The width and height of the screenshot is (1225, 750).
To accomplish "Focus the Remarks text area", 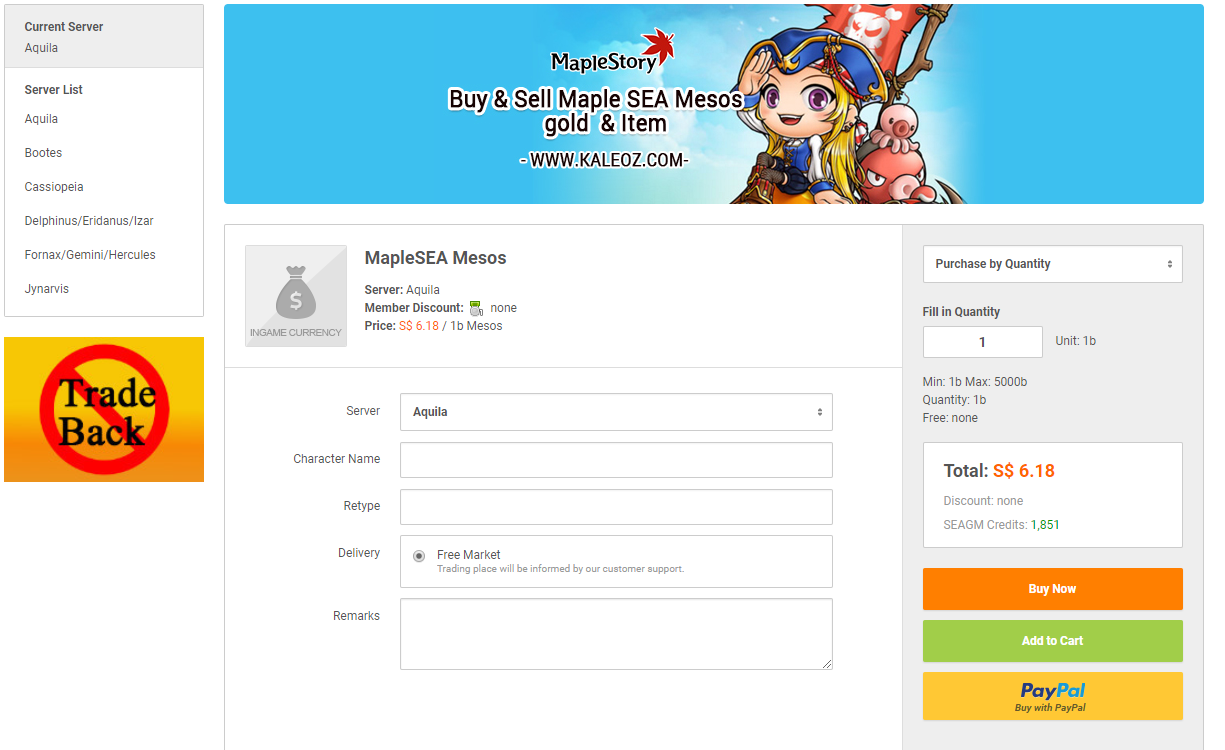I will pos(616,634).
